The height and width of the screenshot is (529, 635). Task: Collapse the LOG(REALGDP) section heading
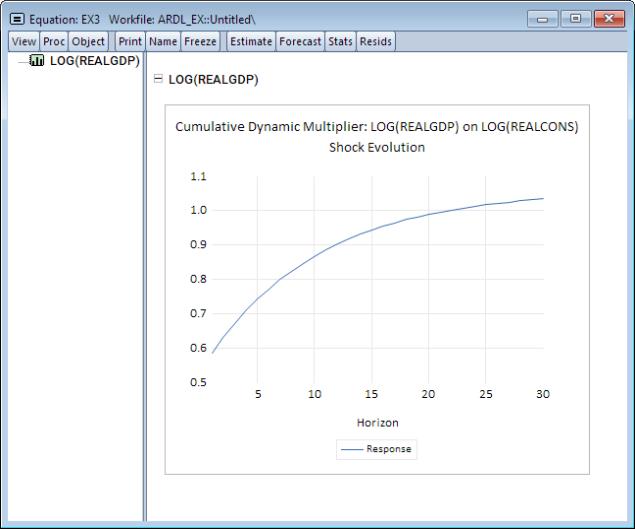[x=158, y=80]
